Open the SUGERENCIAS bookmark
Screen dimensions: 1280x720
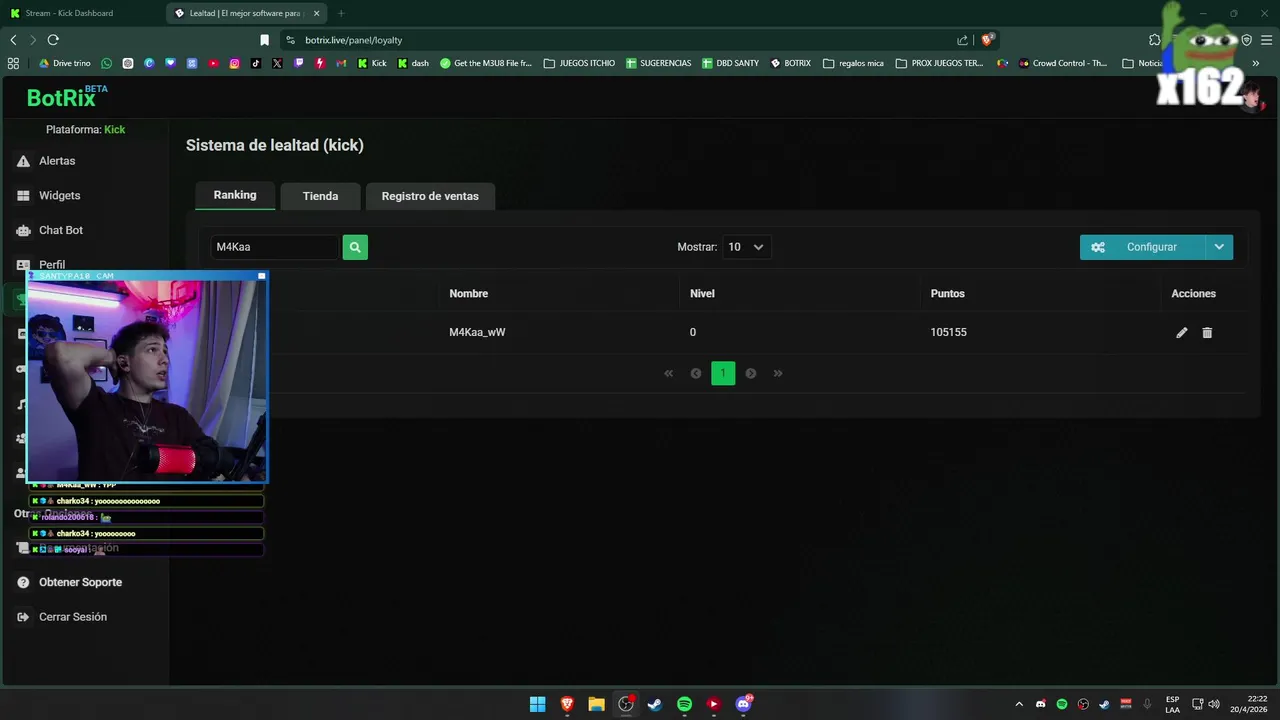pos(658,63)
